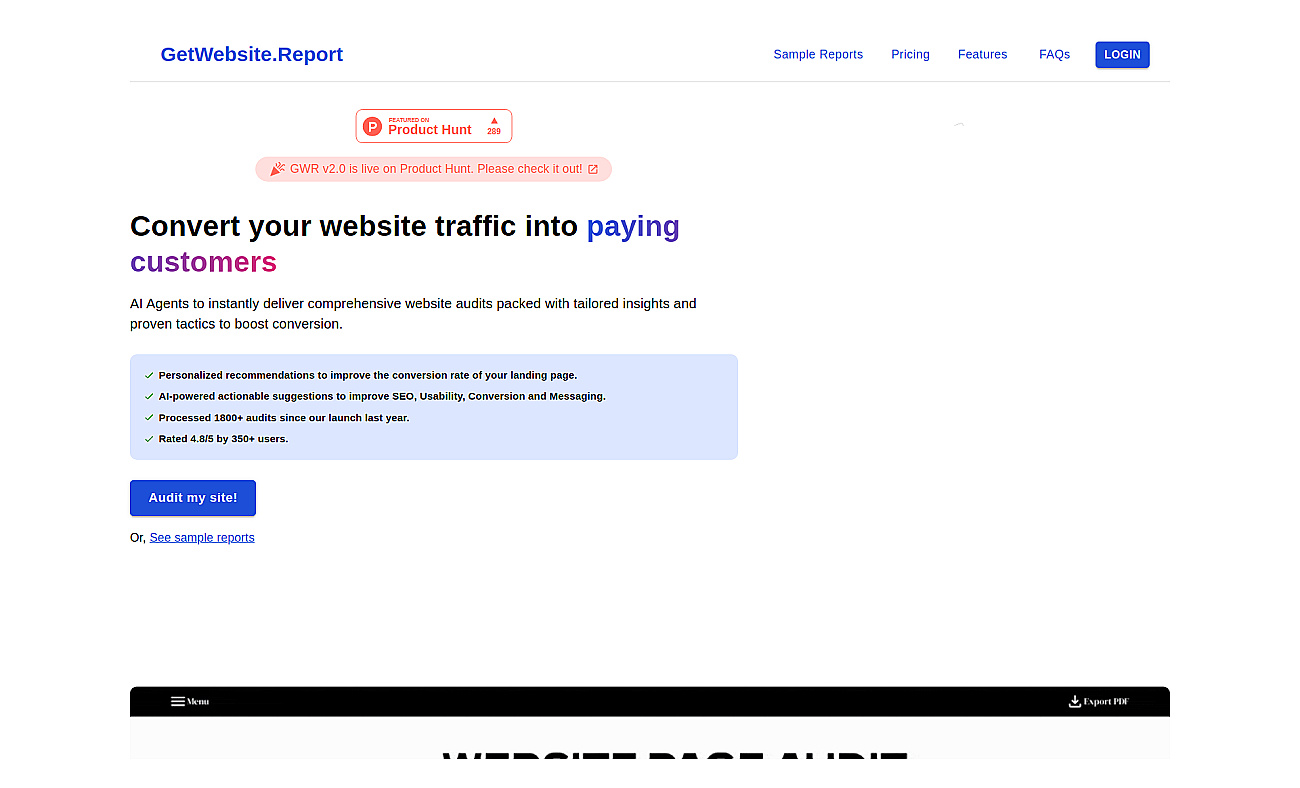
Task: Open the GetWebsite.Report home logo link
Action: pyautogui.click(x=251, y=54)
